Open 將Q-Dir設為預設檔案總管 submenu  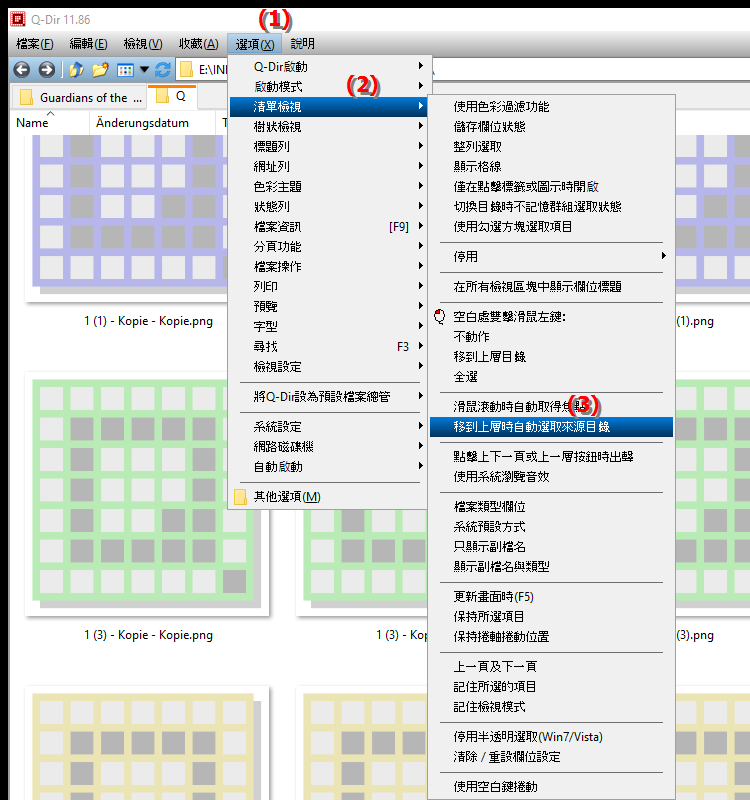click(328, 396)
